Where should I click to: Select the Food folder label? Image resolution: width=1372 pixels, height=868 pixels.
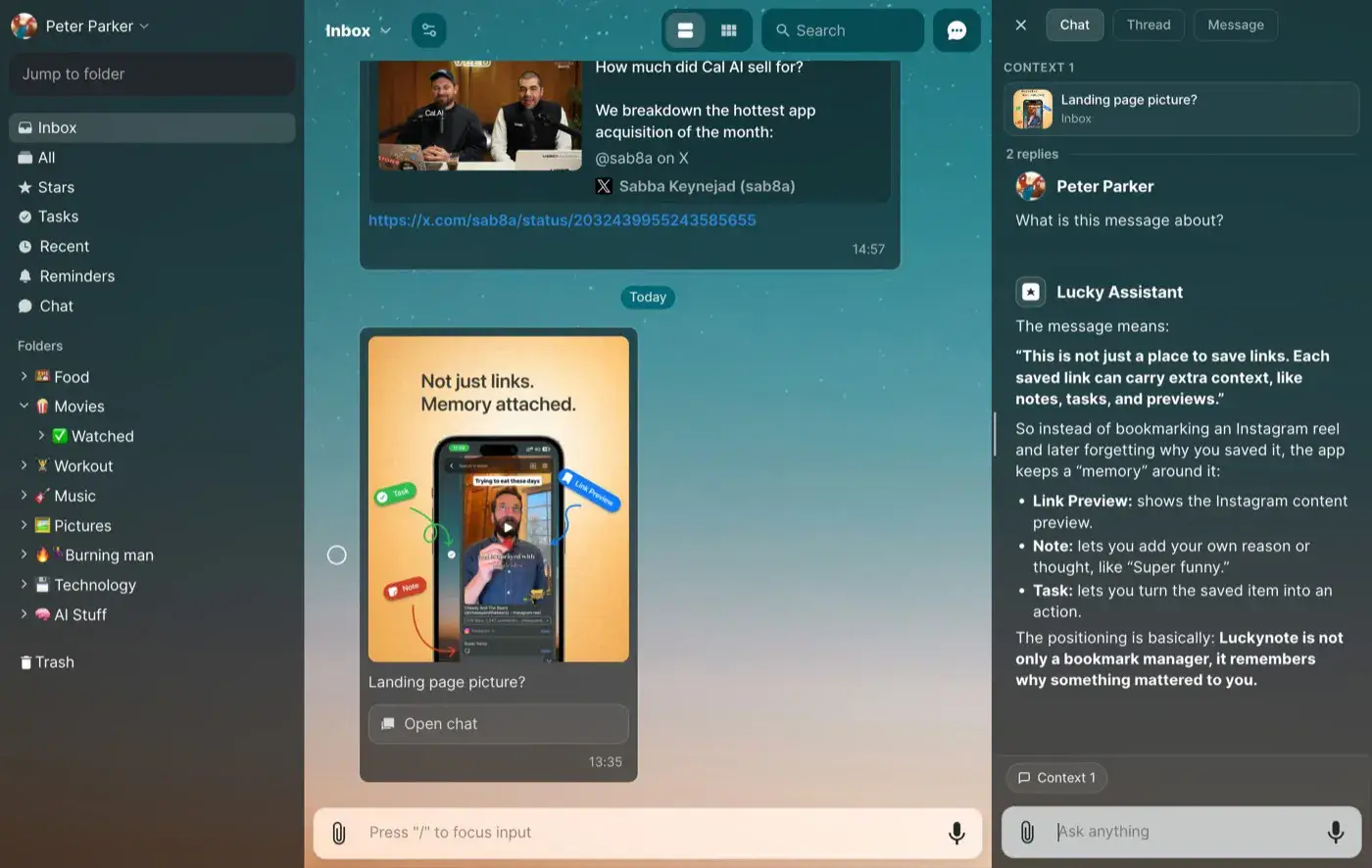[72, 377]
